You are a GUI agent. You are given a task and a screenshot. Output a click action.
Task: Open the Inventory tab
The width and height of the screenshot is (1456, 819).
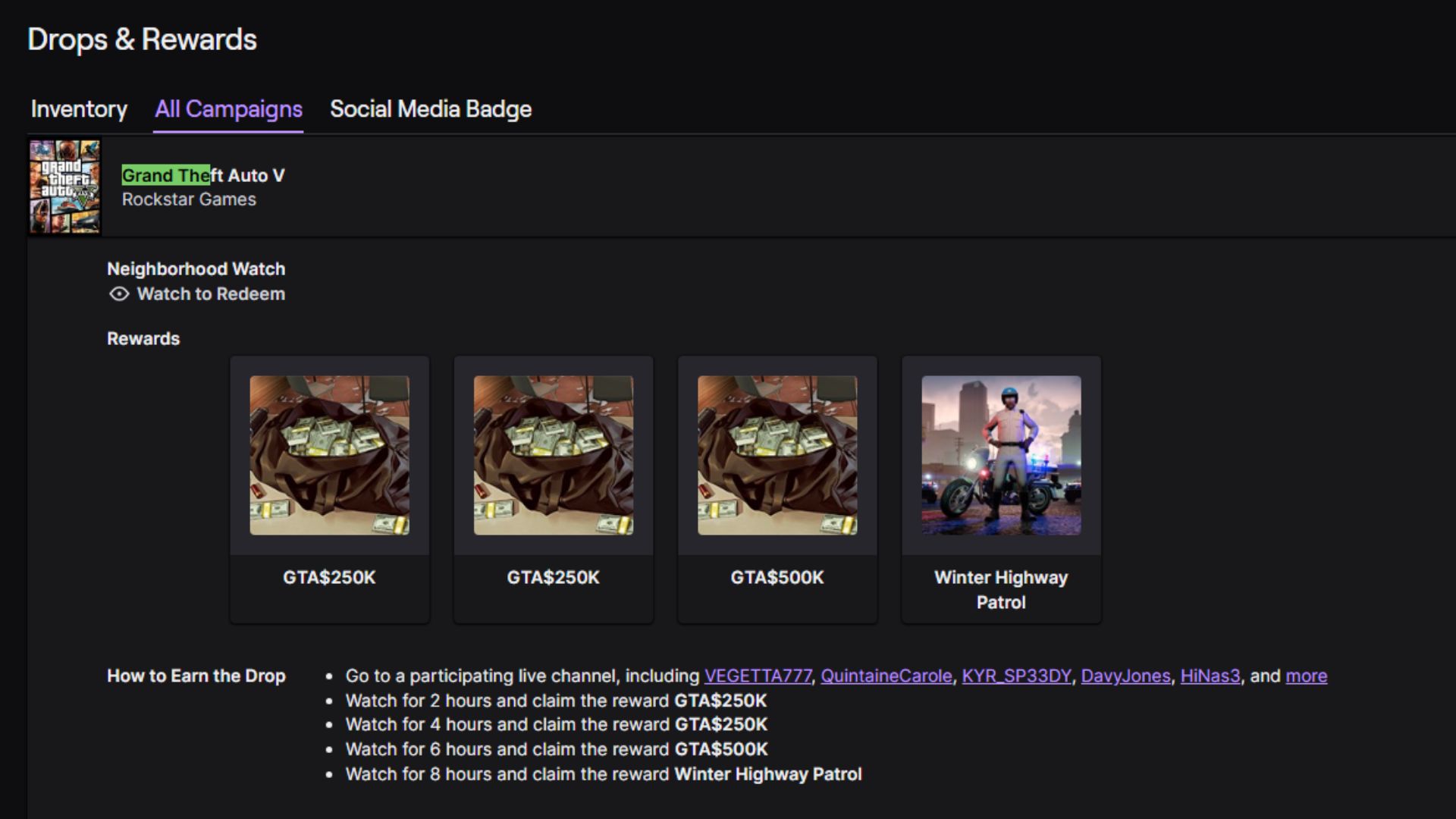coord(79,109)
